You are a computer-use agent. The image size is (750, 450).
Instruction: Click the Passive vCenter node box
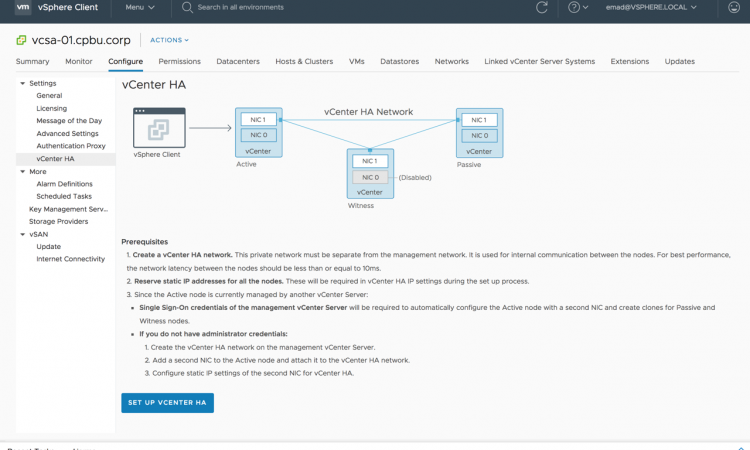pyautogui.click(x=479, y=133)
